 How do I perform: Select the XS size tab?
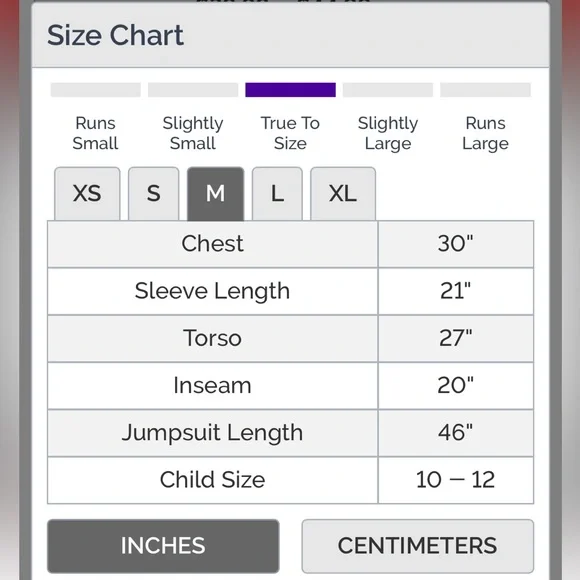(x=87, y=194)
